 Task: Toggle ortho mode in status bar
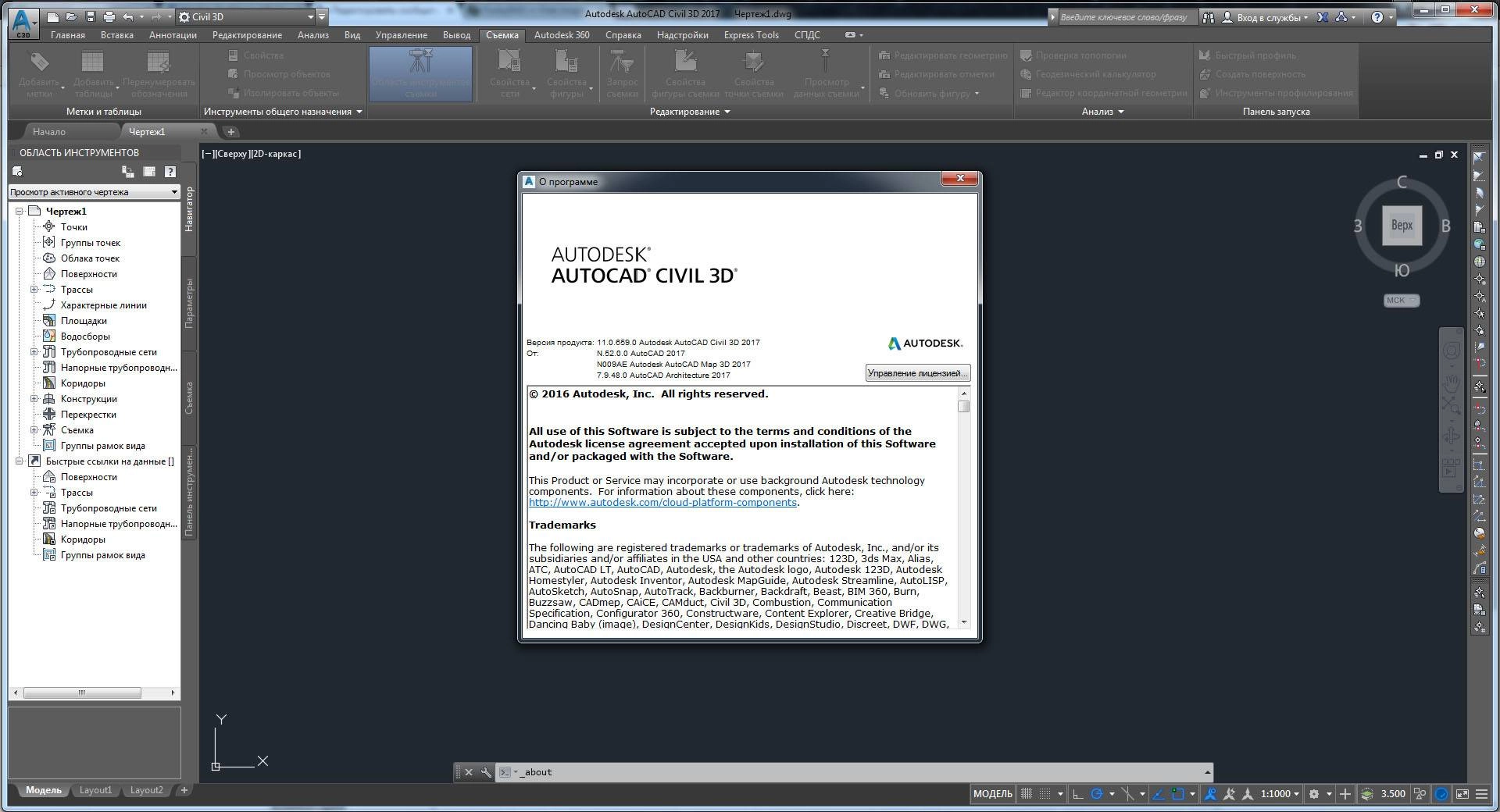(x=1077, y=794)
